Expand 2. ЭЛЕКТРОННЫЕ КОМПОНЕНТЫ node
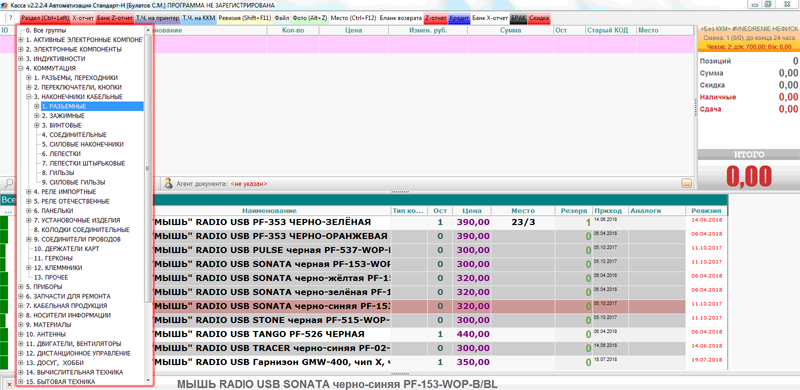This screenshot has width=800, height=390. [21, 50]
